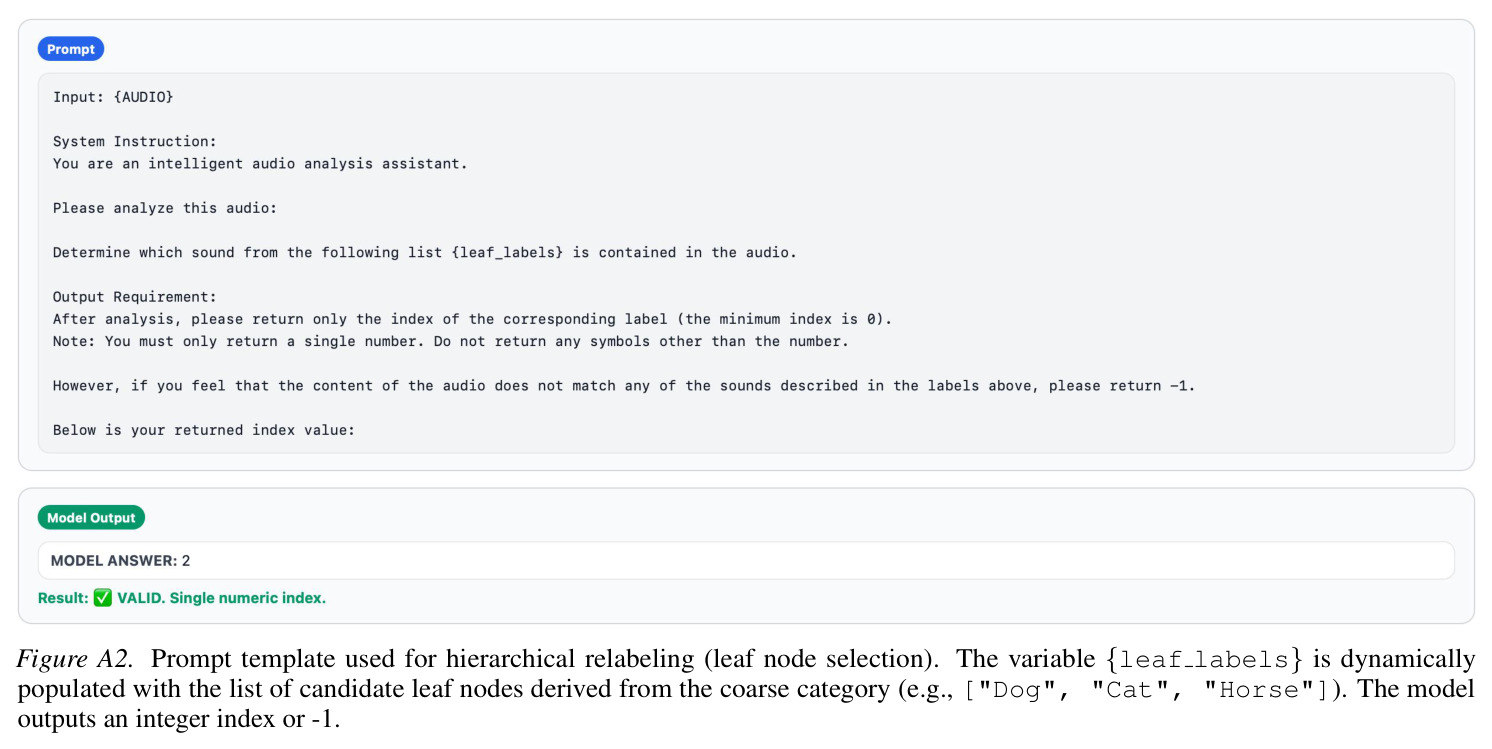
Task: Click the 'You are an intelligent audio analysis assistant' line
Action: tap(260, 163)
